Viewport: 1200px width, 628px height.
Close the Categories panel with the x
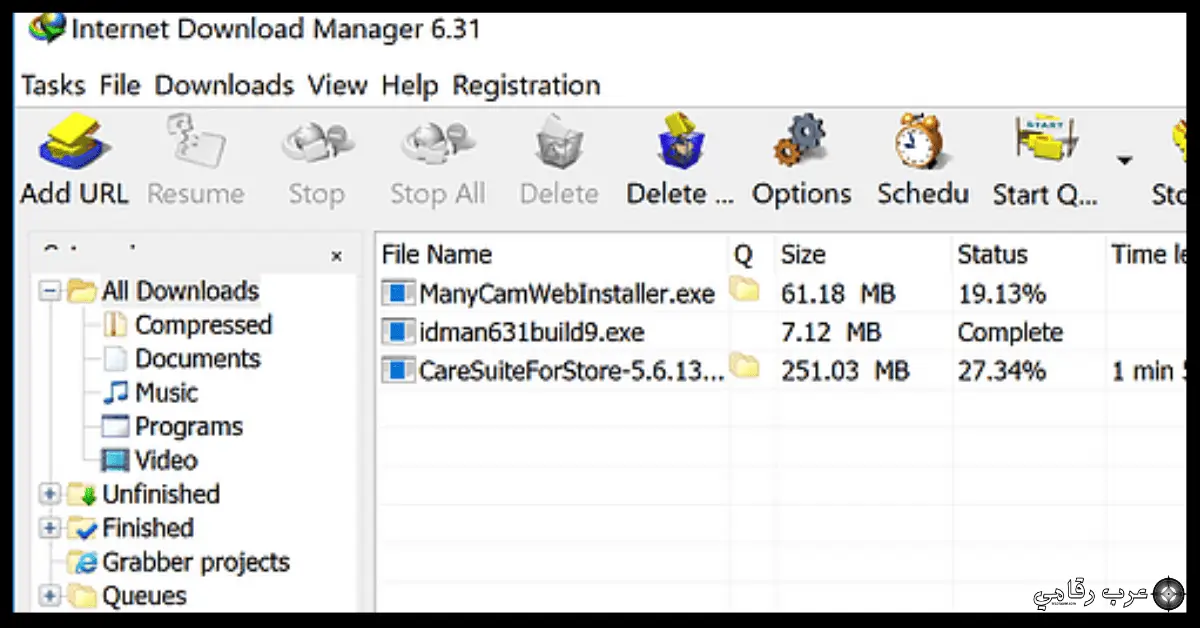(336, 257)
